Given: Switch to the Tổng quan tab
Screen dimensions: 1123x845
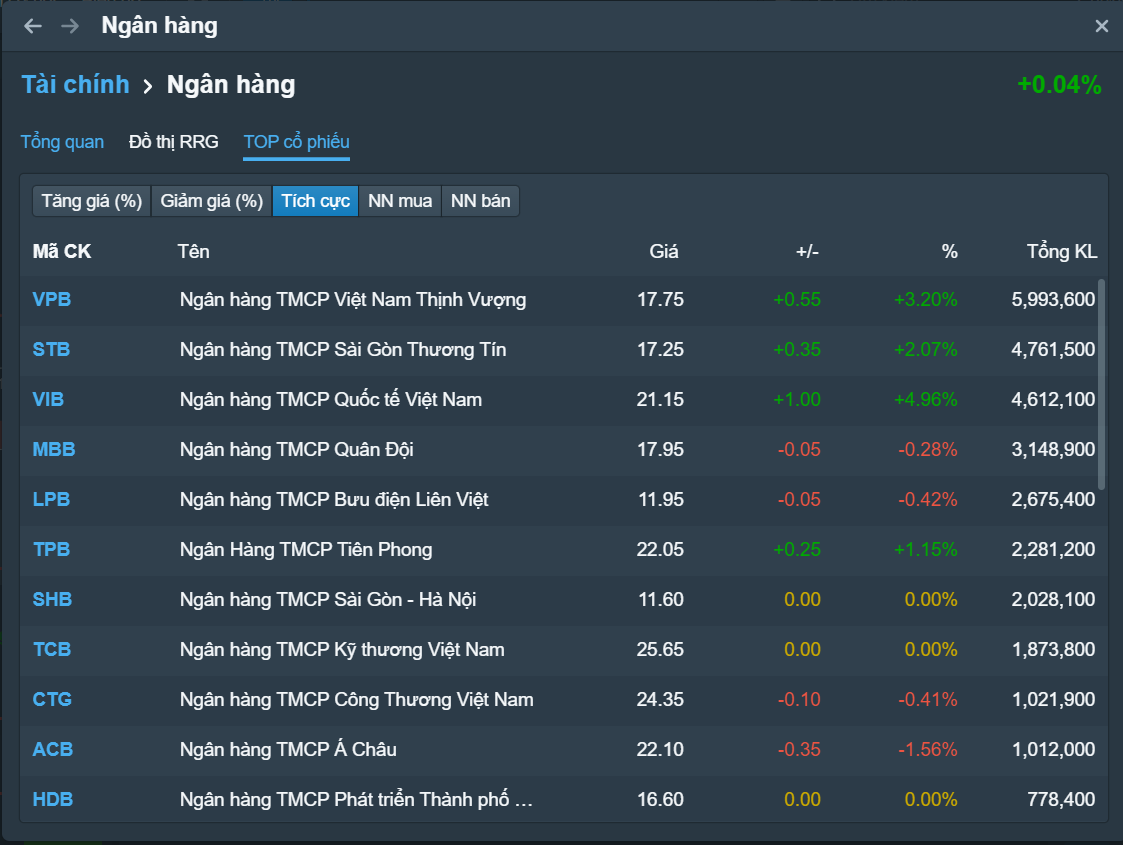Looking at the screenshot, I should [x=62, y=142].
